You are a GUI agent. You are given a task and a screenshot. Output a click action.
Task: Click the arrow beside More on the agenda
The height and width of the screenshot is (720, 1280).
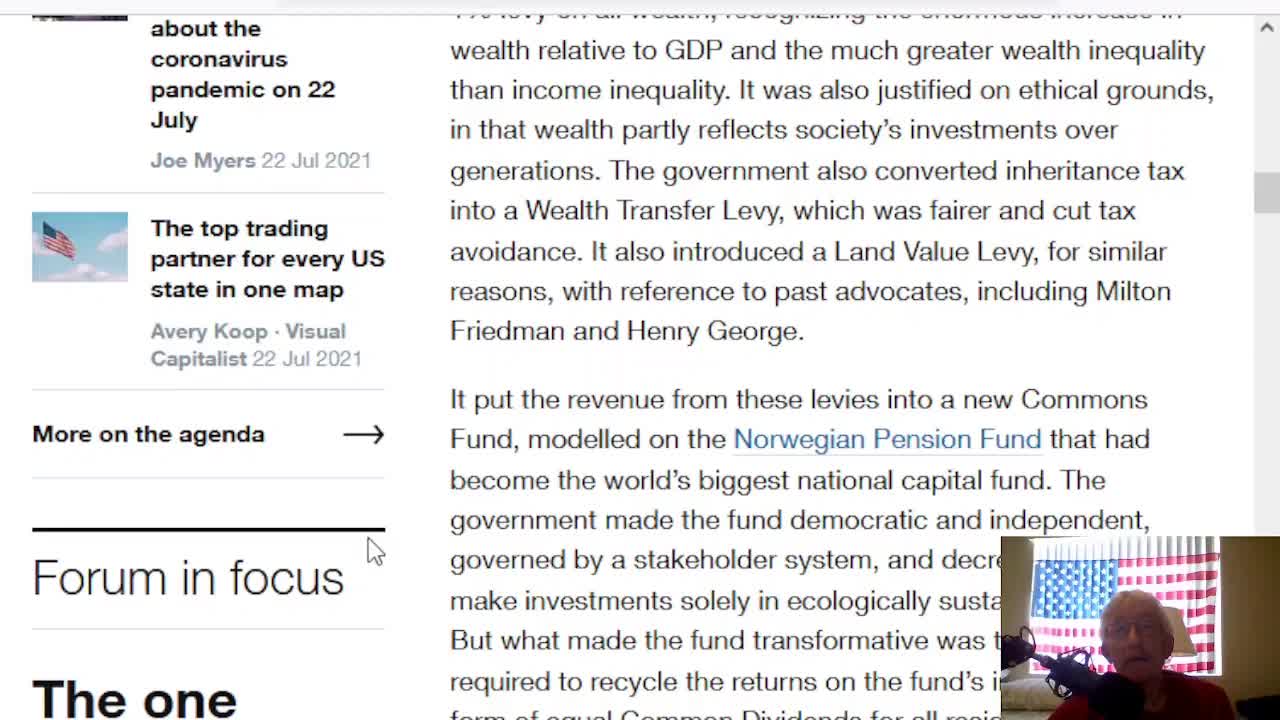point(363,434)
